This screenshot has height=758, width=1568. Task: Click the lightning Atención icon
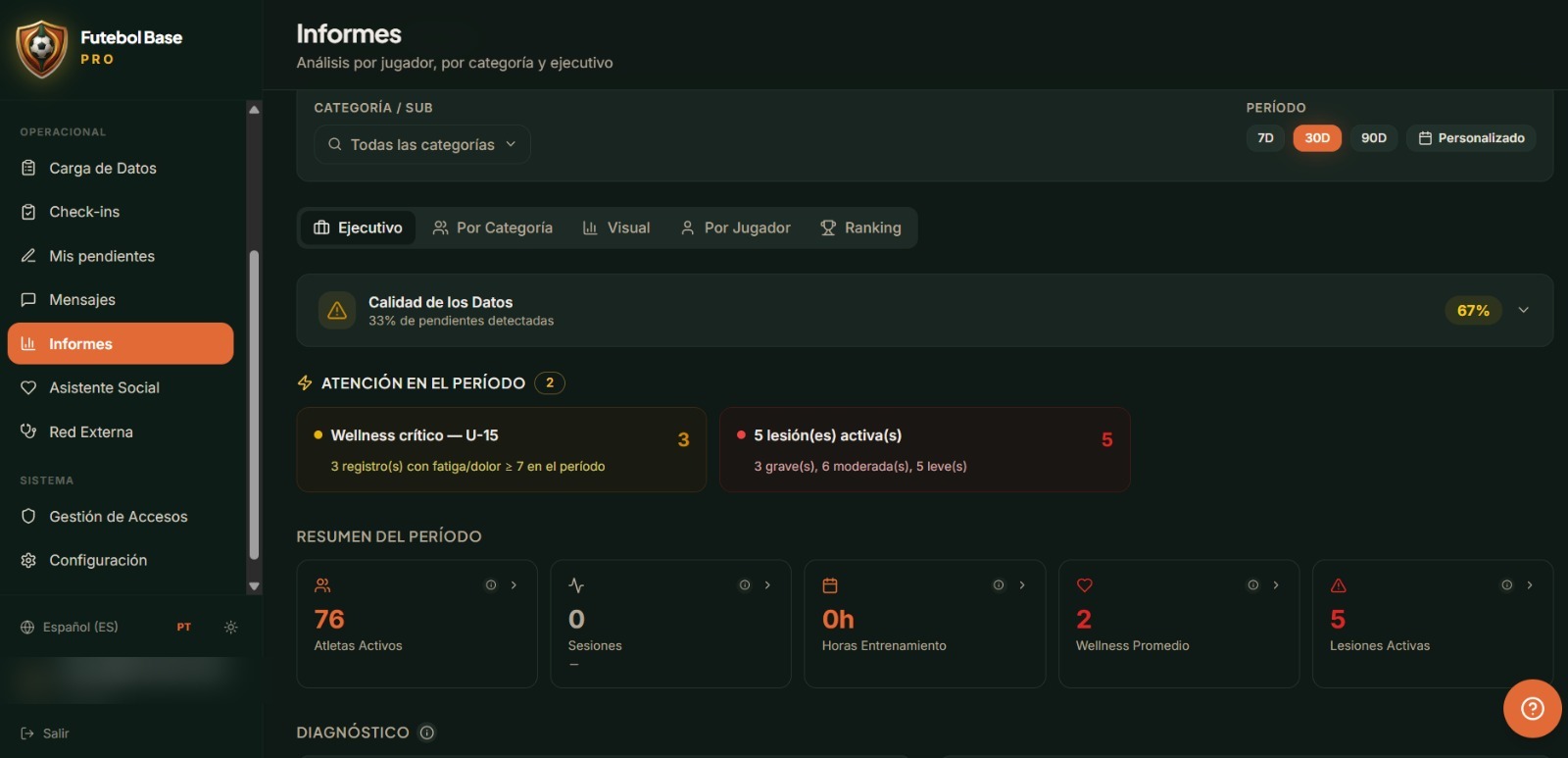tap(305, 382)
